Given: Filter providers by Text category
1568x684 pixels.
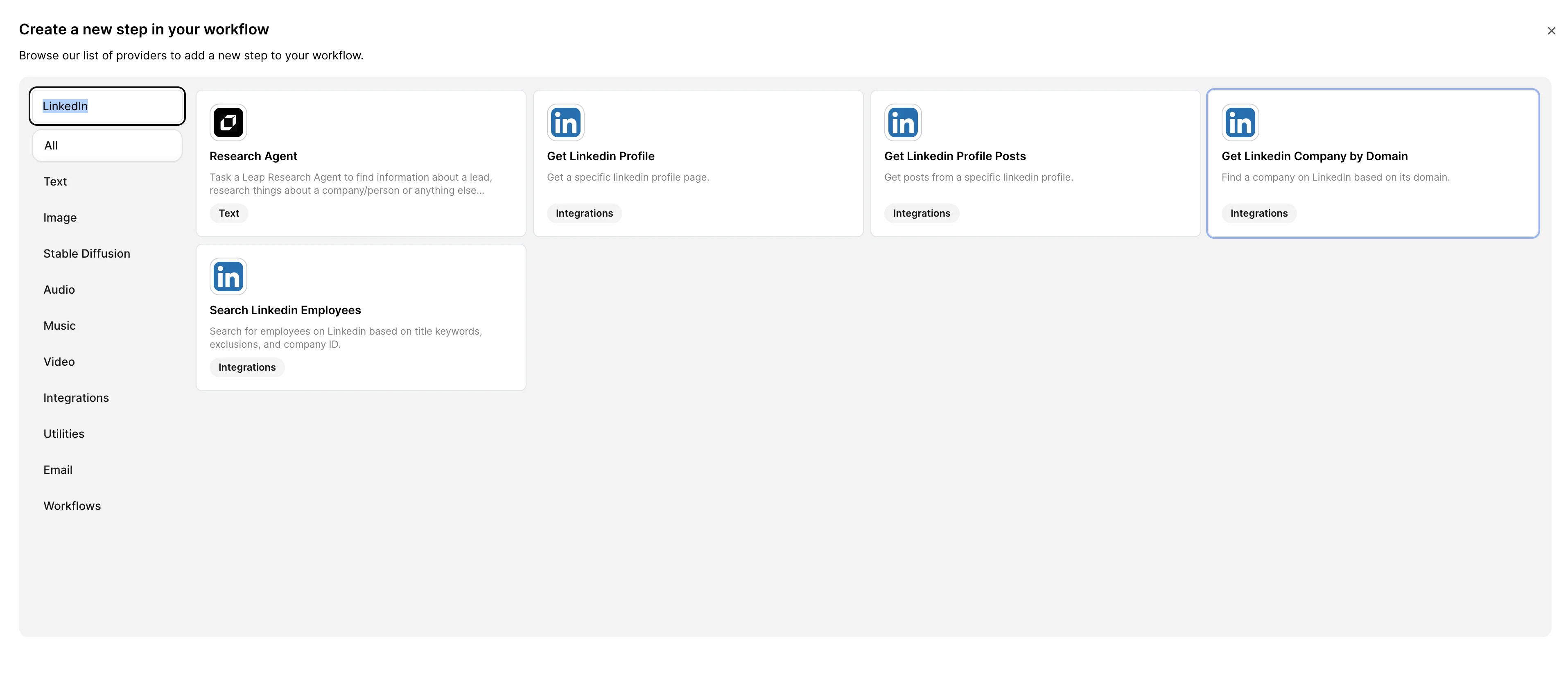Looking at the screenshot, I should (55, 181).
